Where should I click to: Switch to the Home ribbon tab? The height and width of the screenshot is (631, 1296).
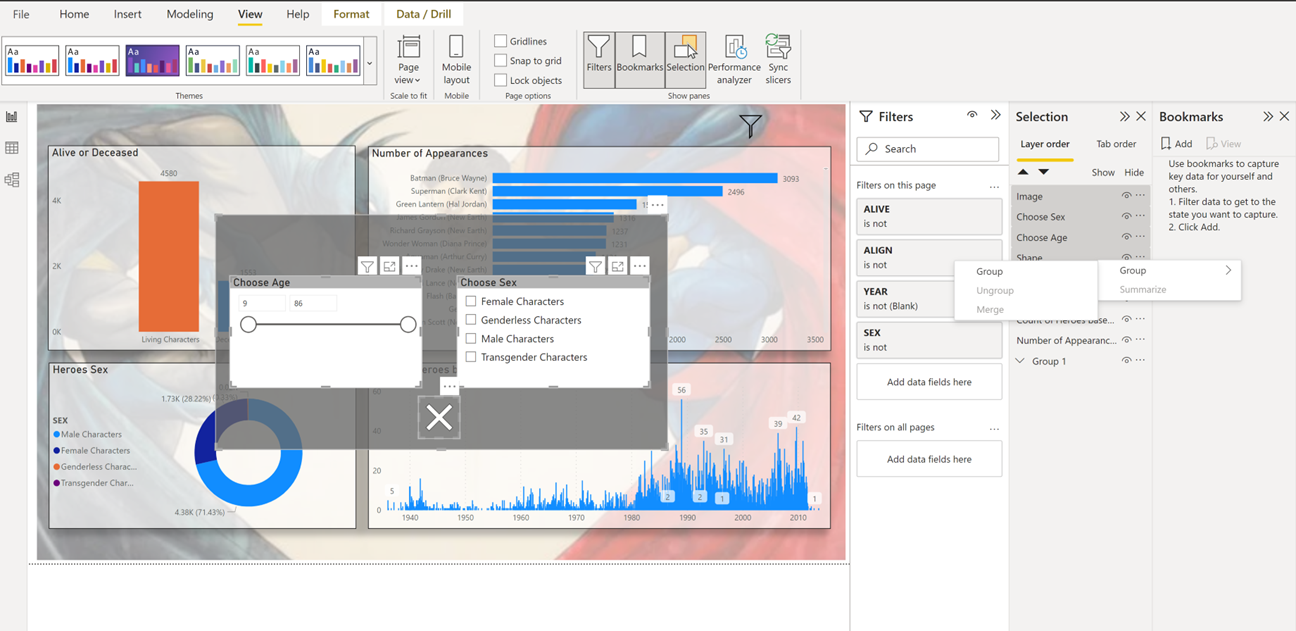pyautogui.click(x=74, y=14)
